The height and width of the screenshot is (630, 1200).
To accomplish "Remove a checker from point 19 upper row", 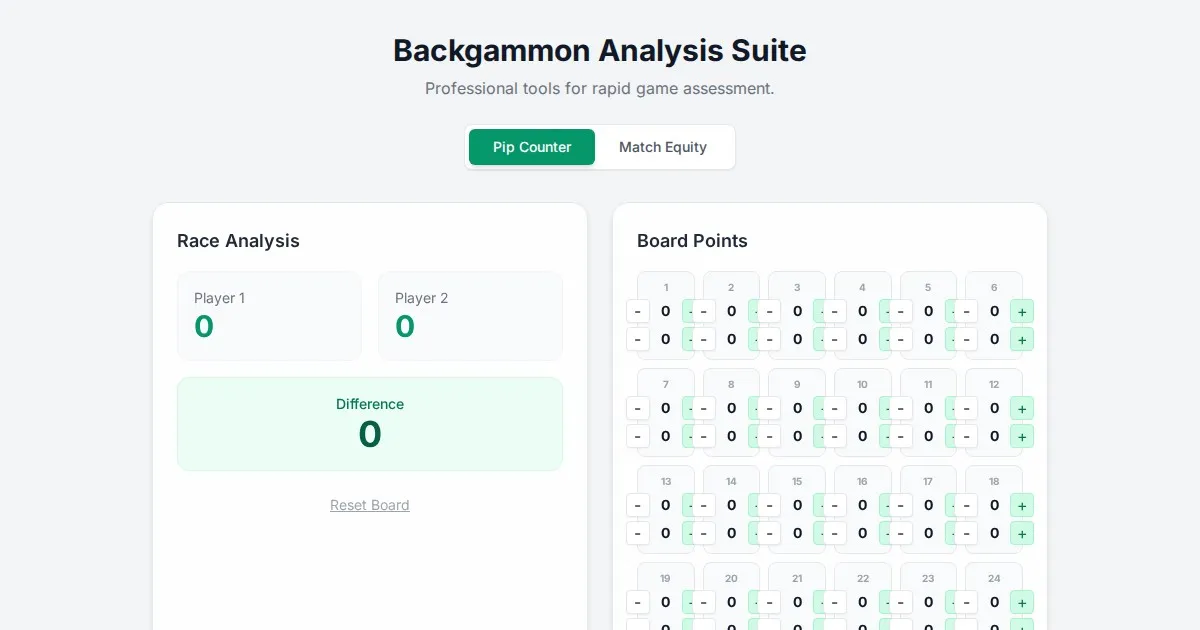I will 638,602.
